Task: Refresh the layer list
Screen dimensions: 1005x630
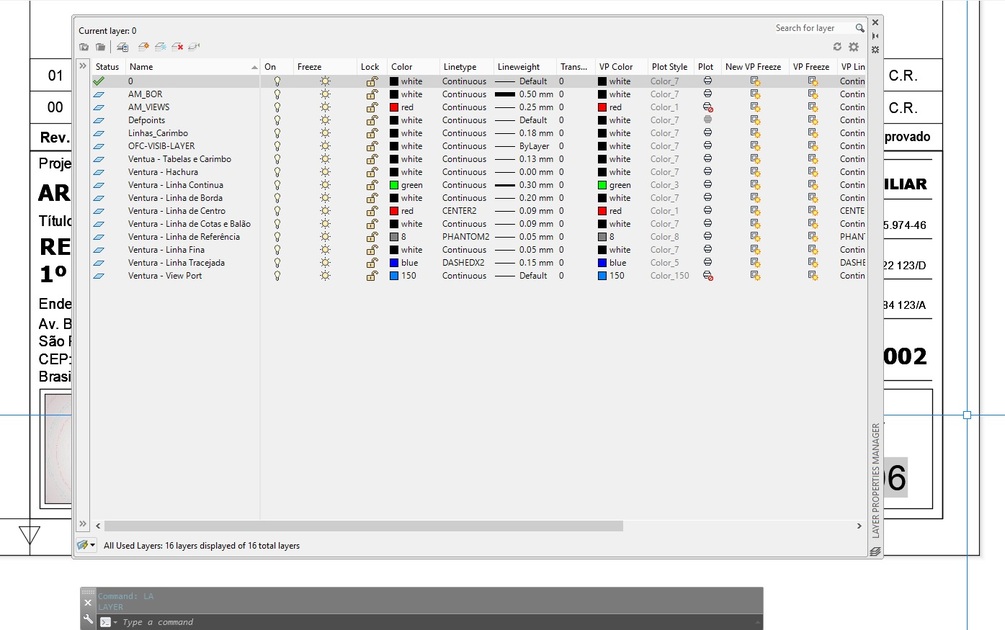Action: click(x=837, y=47)
